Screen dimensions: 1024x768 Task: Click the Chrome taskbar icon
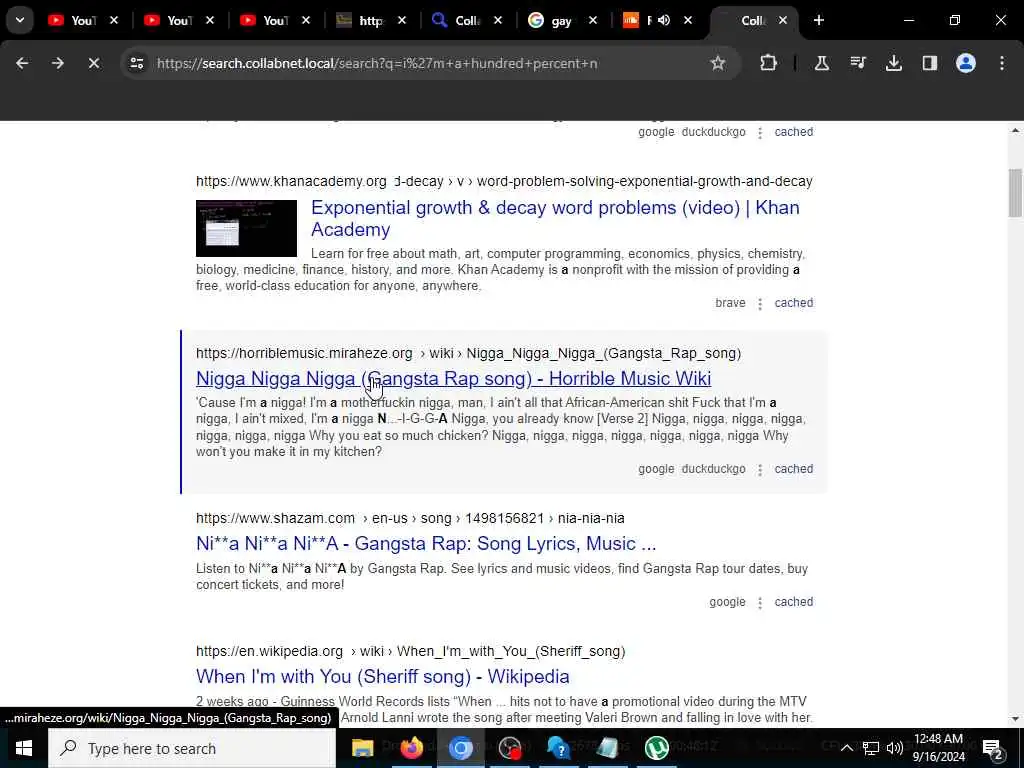click(460, 748)
